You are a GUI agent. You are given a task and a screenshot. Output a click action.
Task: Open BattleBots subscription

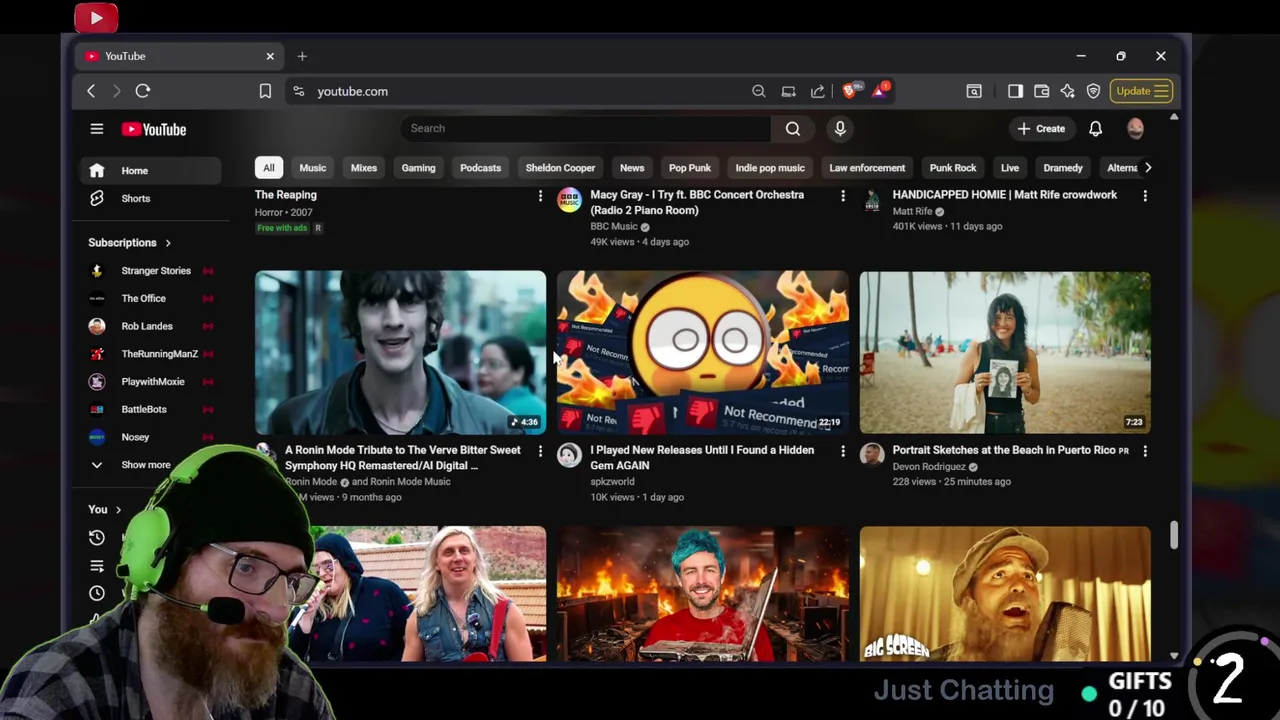point(150,409)
